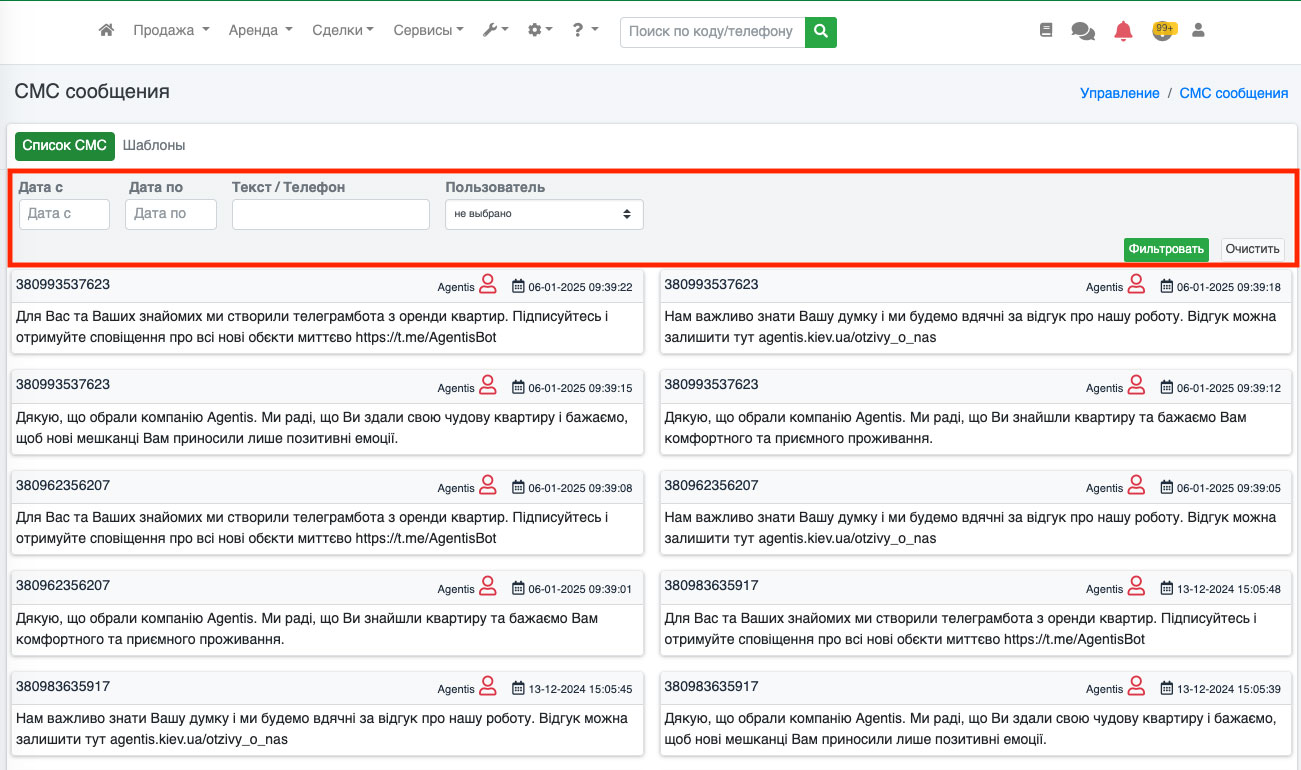Expand the Сделки menu
The height and width of the screenshot is (770, 1301).
[342, 31]
